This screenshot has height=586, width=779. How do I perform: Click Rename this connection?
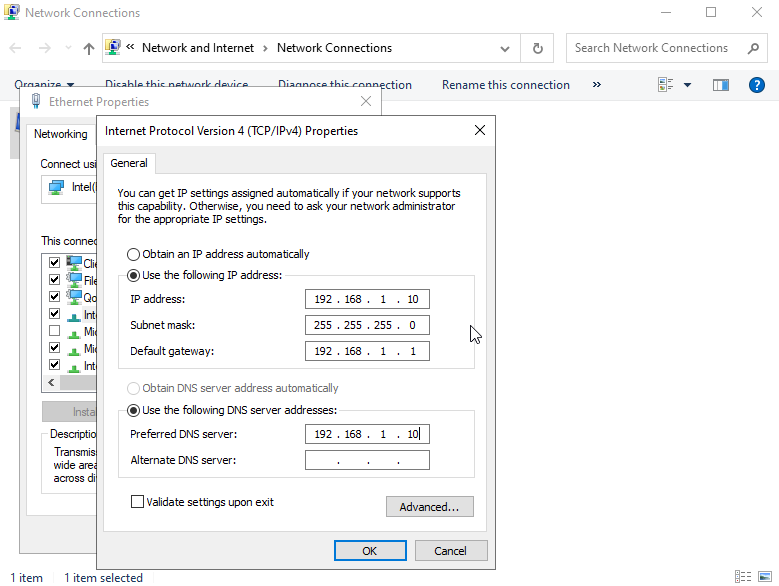point(505,85)
